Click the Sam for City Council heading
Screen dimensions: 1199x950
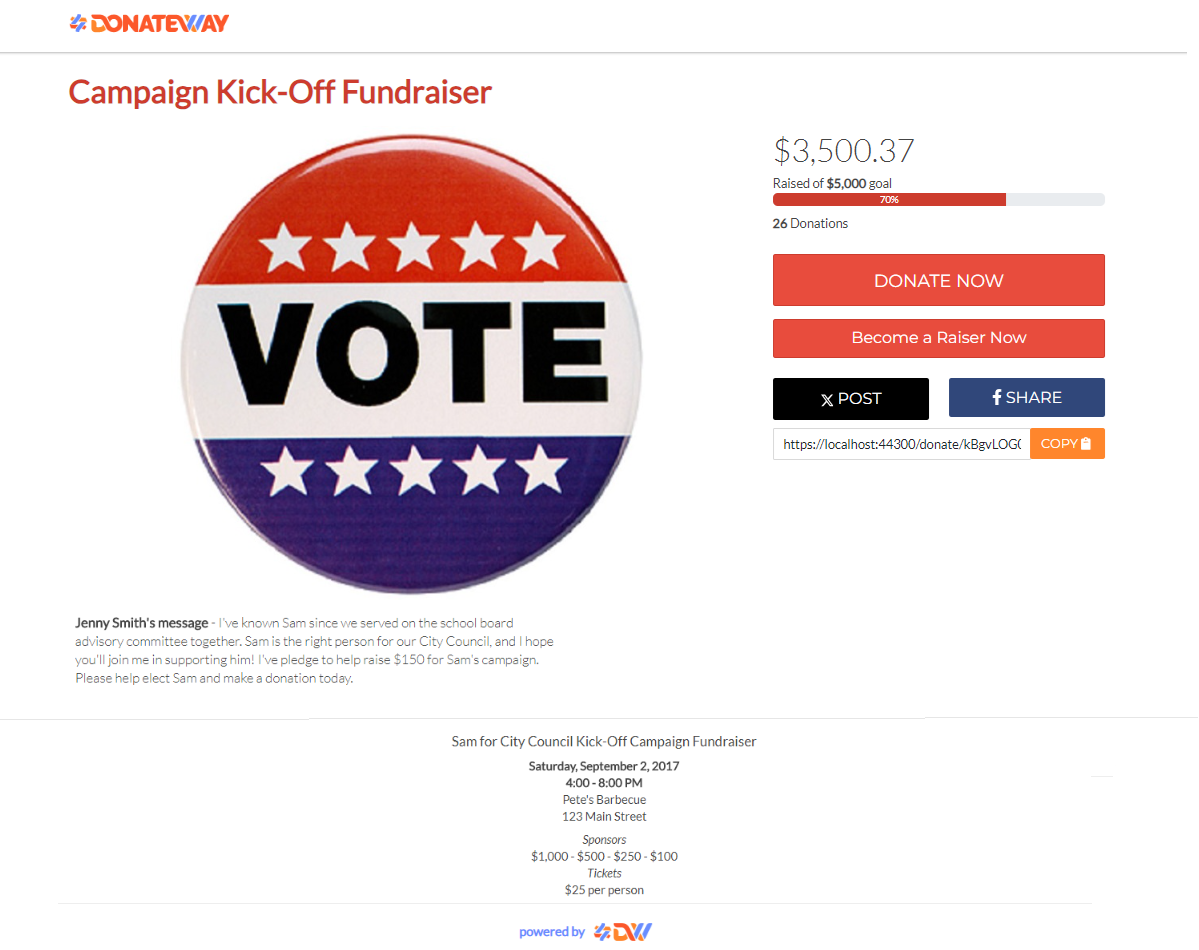point(604,742)
